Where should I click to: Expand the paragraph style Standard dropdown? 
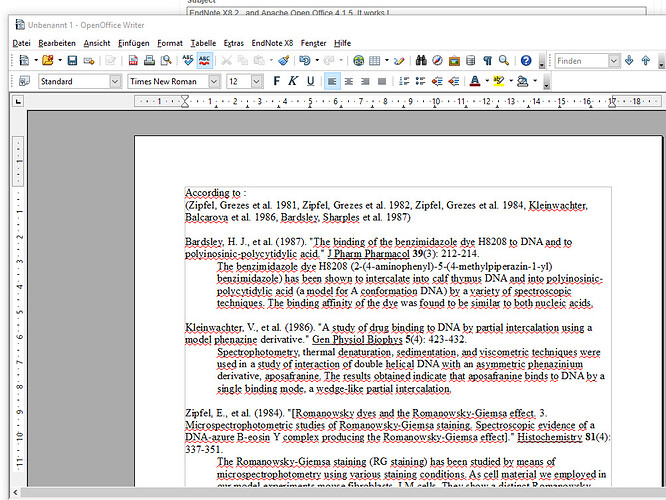115,81
